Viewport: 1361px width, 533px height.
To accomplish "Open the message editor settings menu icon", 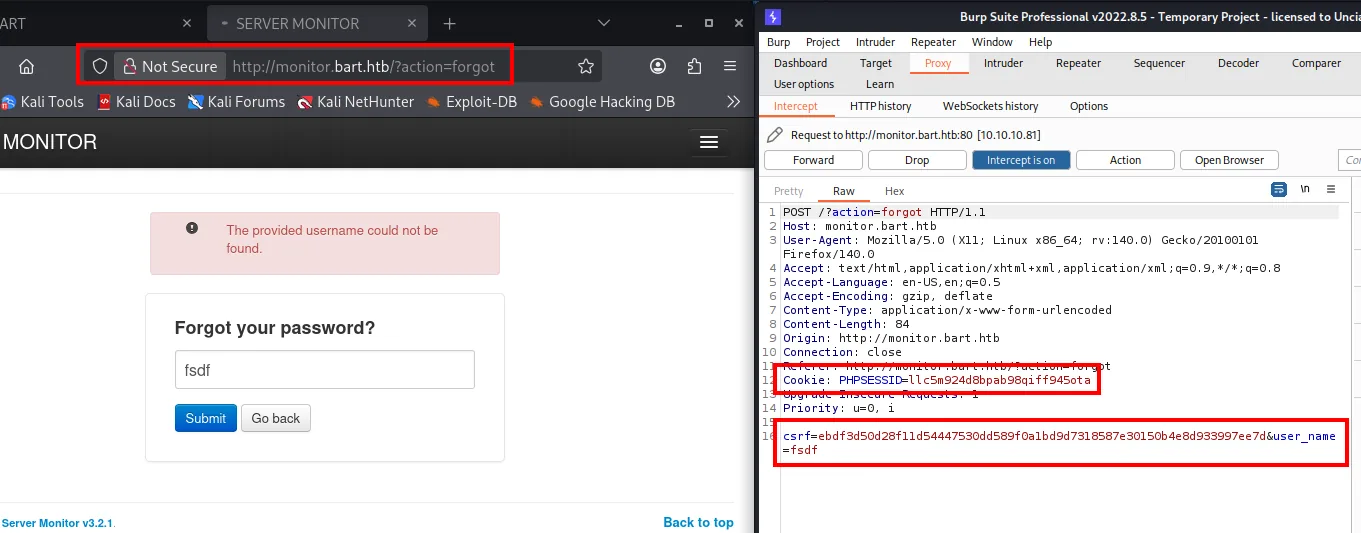I will (x=1331, y=189).
